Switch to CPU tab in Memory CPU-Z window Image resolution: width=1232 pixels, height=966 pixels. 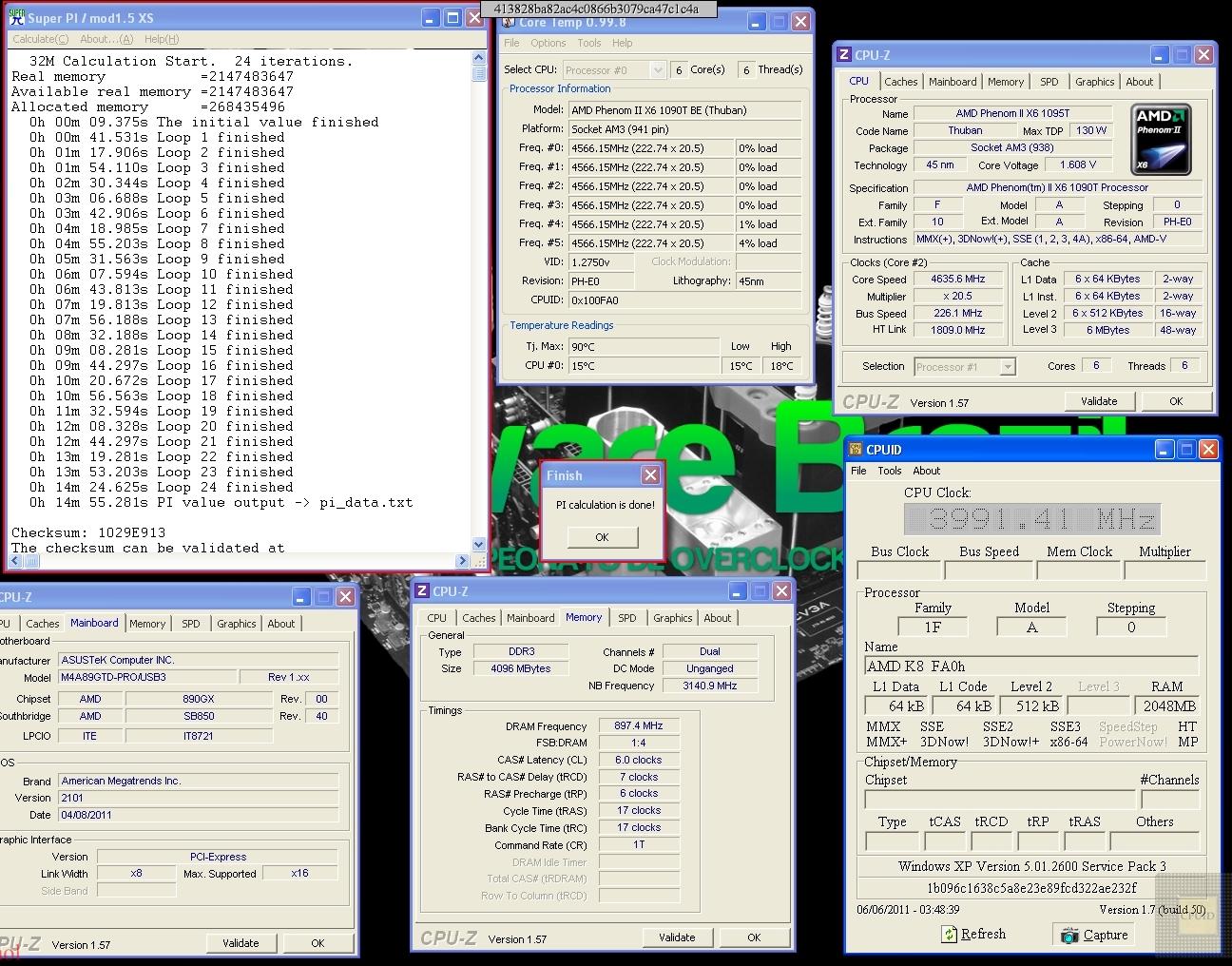(x=437, y=618)
